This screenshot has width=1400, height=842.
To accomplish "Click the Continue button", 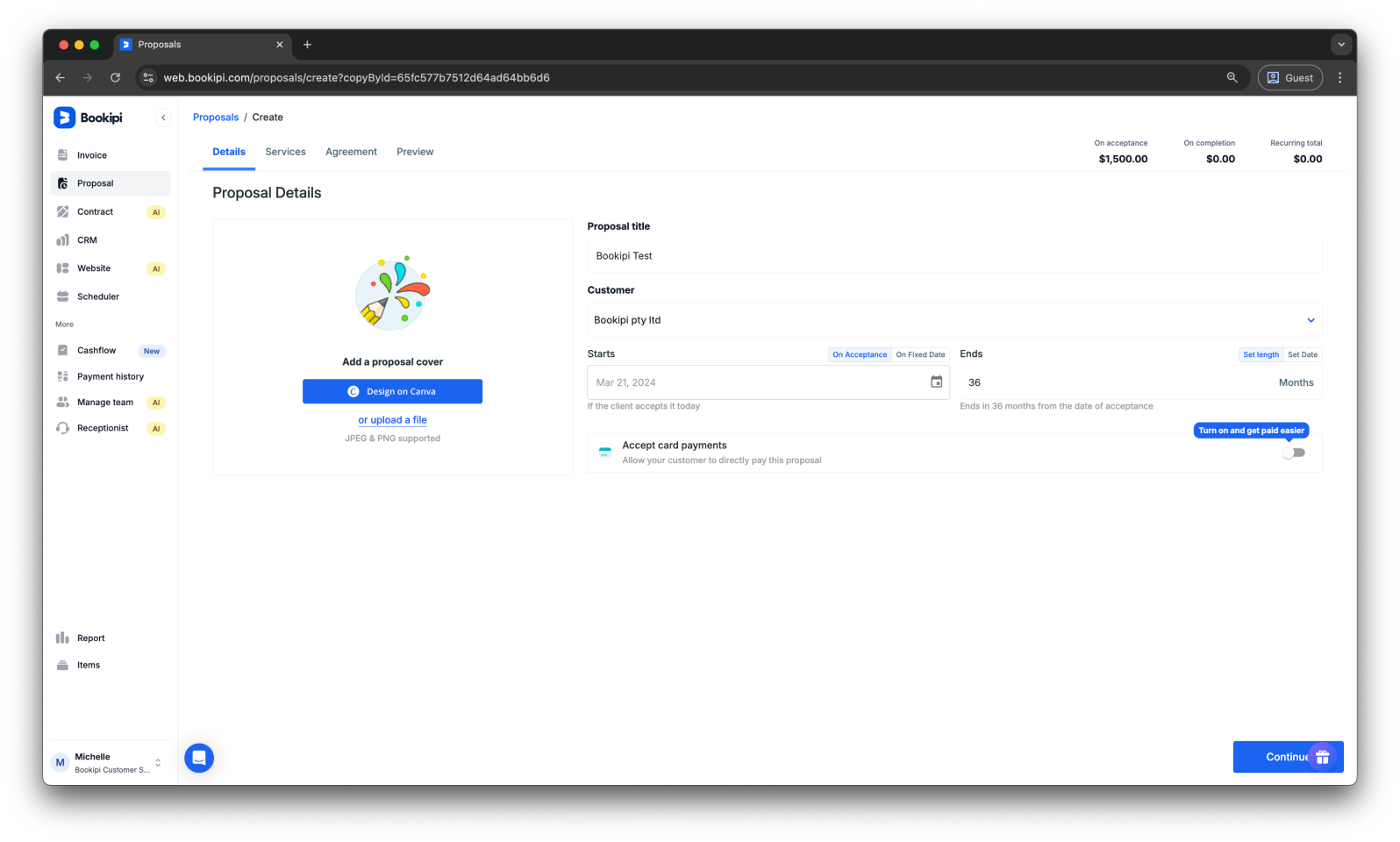I will click(x=1288, y=757).
